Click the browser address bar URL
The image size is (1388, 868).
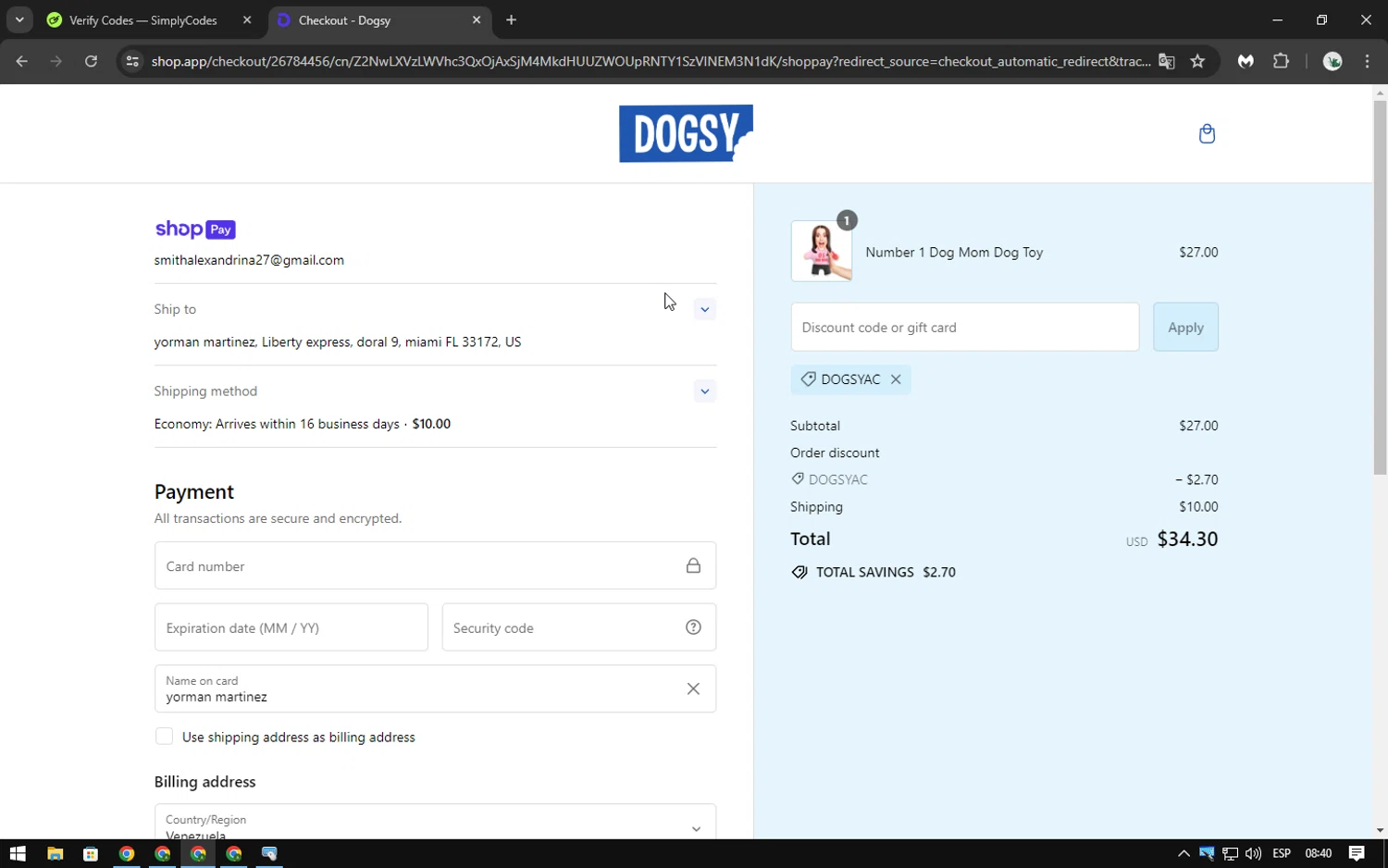[651, 61]
